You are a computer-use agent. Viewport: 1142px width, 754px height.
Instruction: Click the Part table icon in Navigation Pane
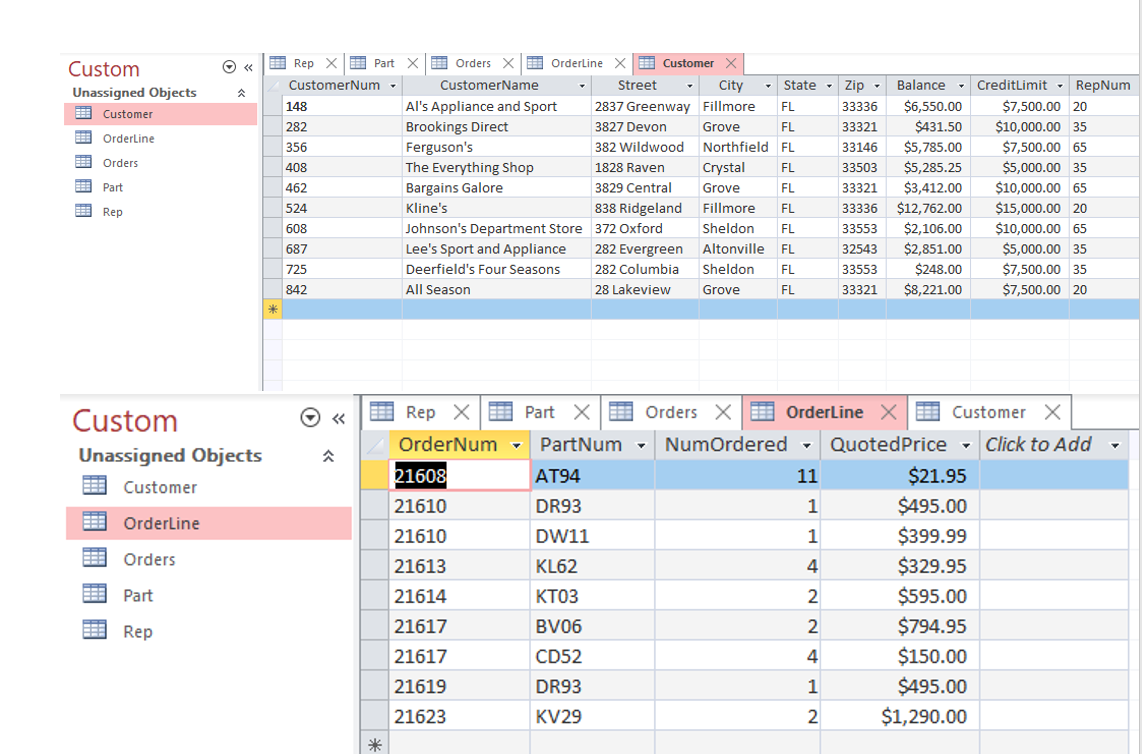(x=84, y=187)
